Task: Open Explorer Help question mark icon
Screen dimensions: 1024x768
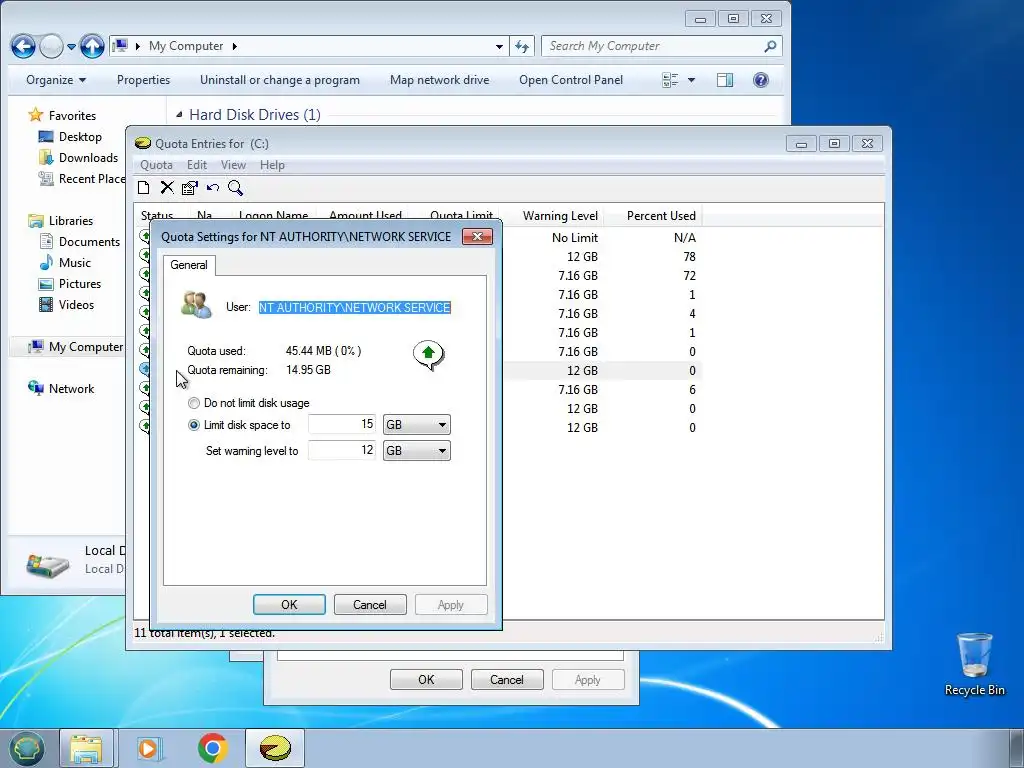Action: pyautogui.click(x=761, y=80)
